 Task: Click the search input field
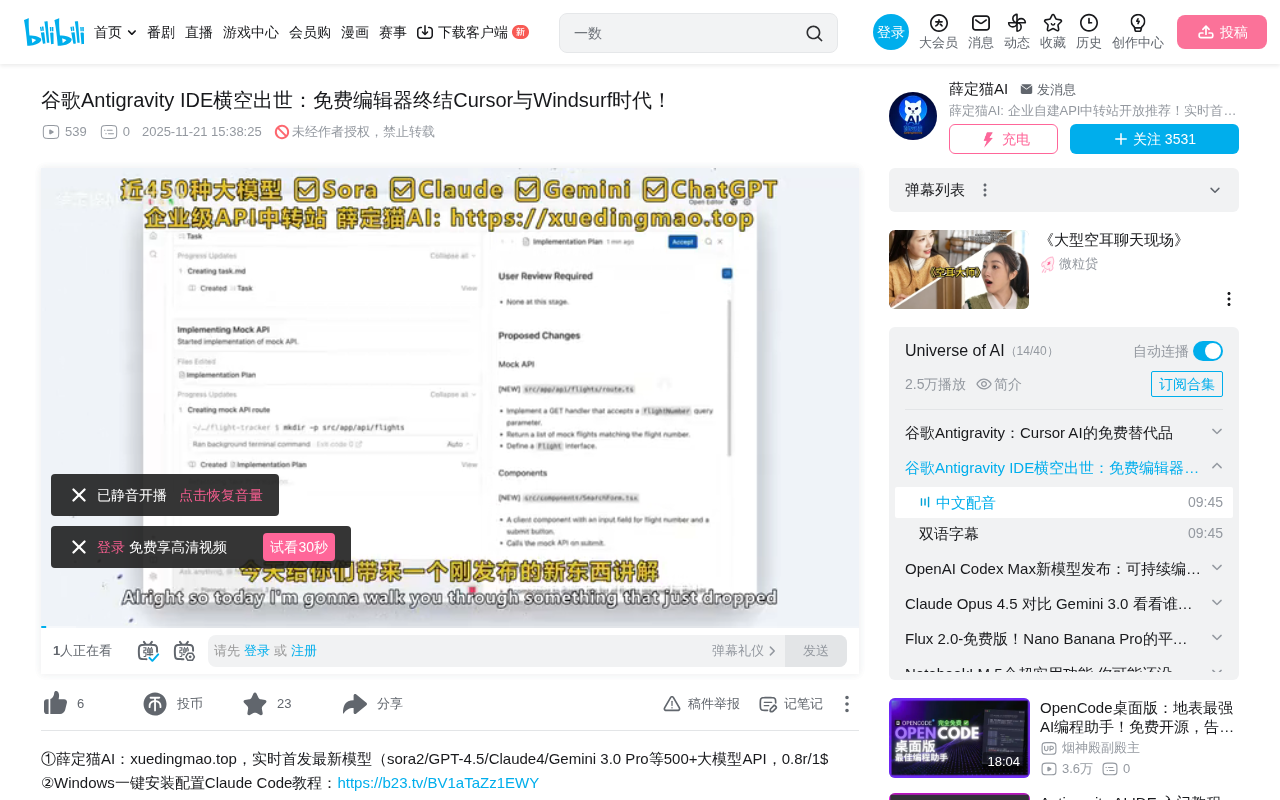click(x=685, y=33)
